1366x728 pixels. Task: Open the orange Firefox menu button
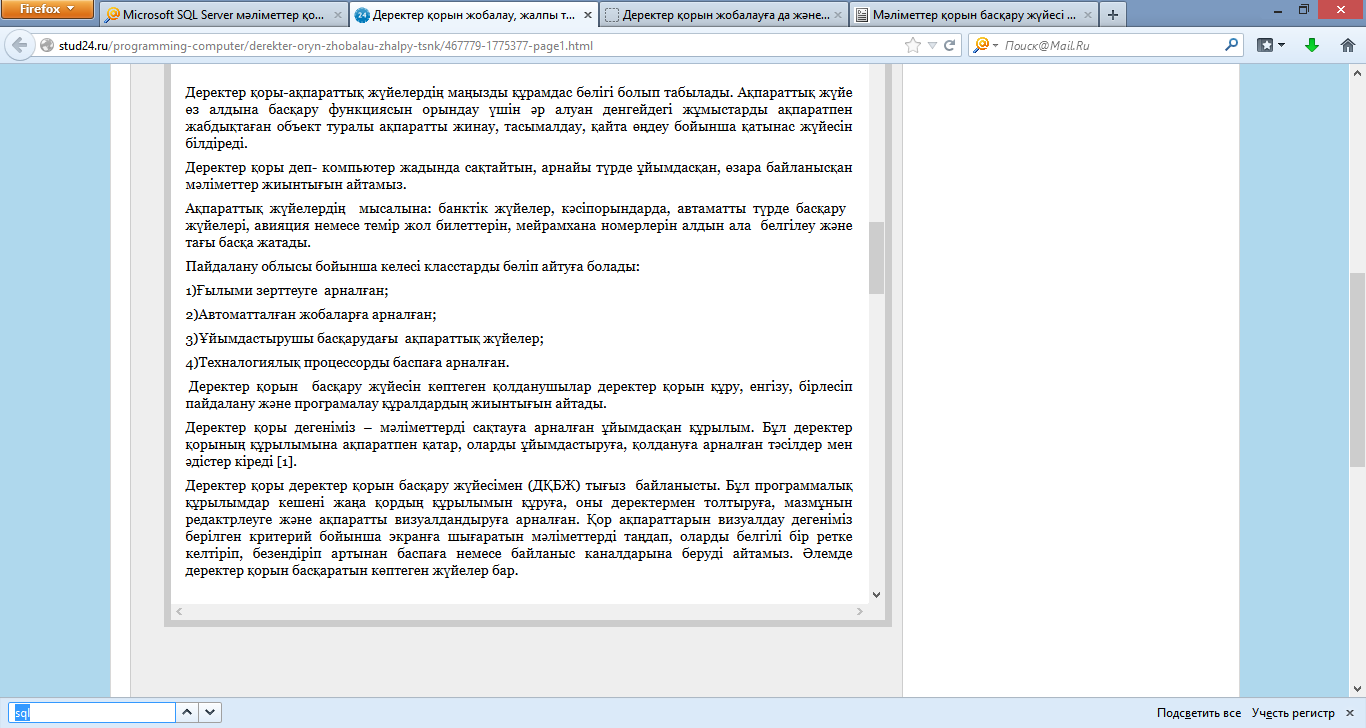click(x=47, y=10)
